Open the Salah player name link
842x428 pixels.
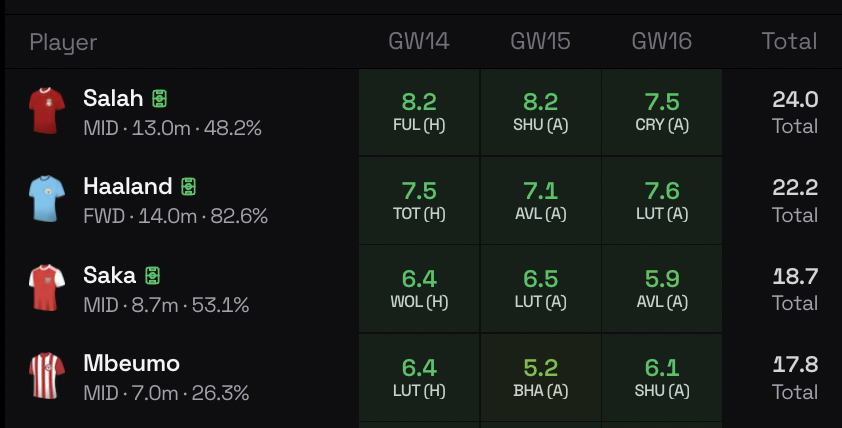coord(113,98)
